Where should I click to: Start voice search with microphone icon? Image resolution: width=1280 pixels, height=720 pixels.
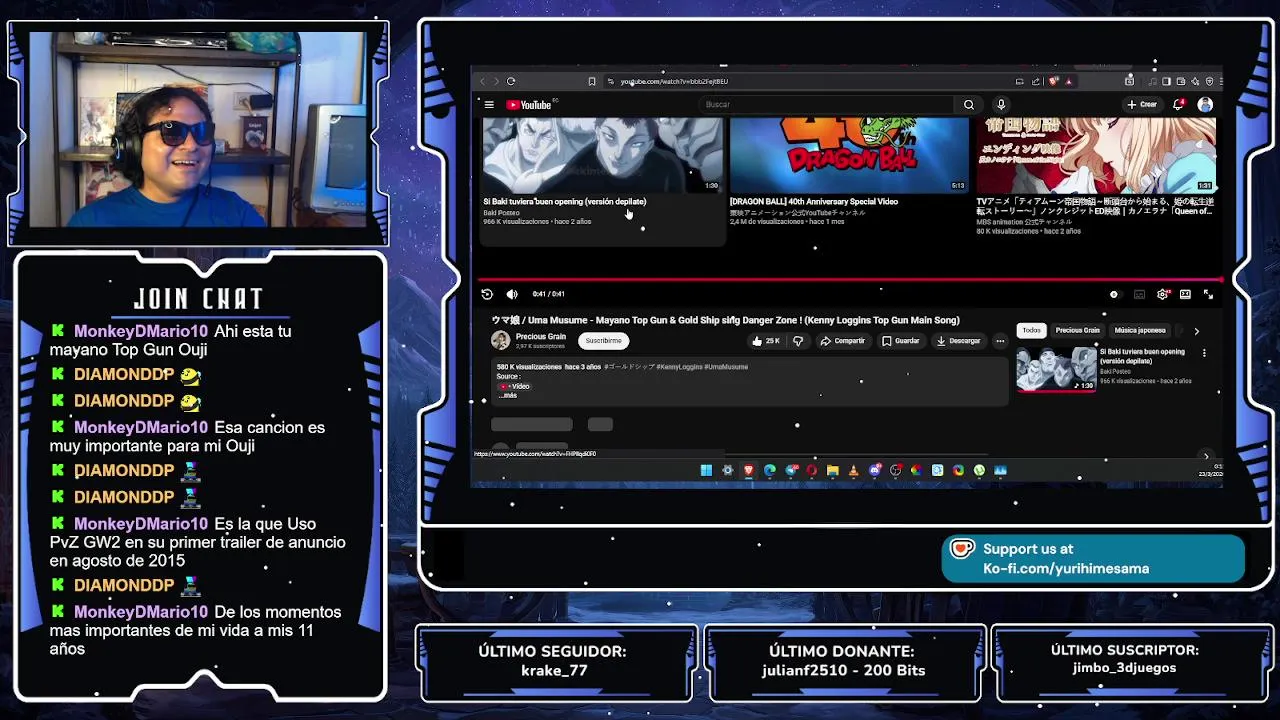(1001, 104)
